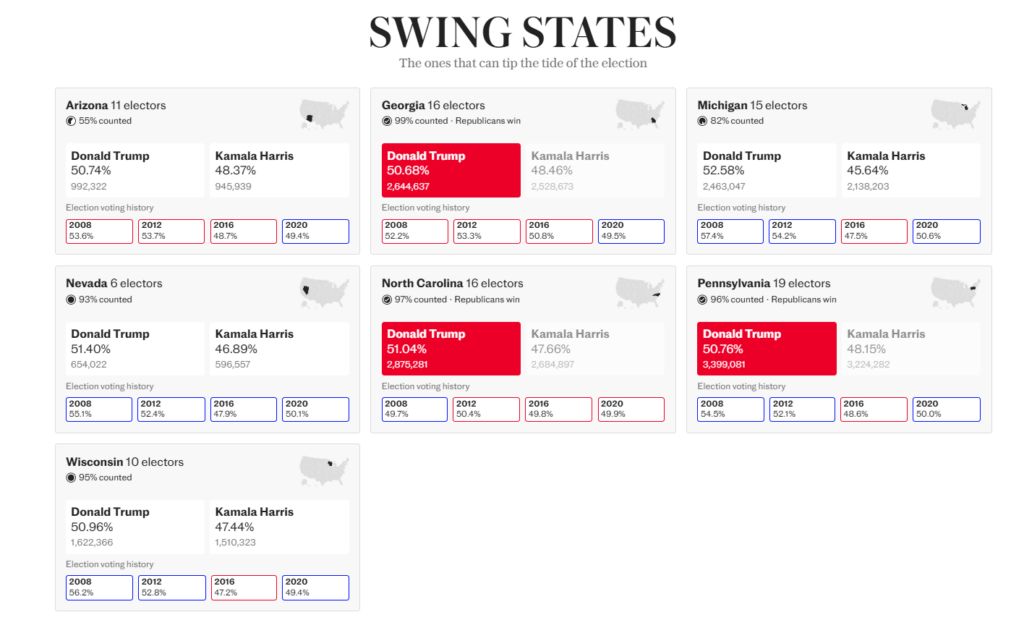1024x620 pixels.
Task: Click Michigan's 82% counted progress icon
Action: (703, 121)
